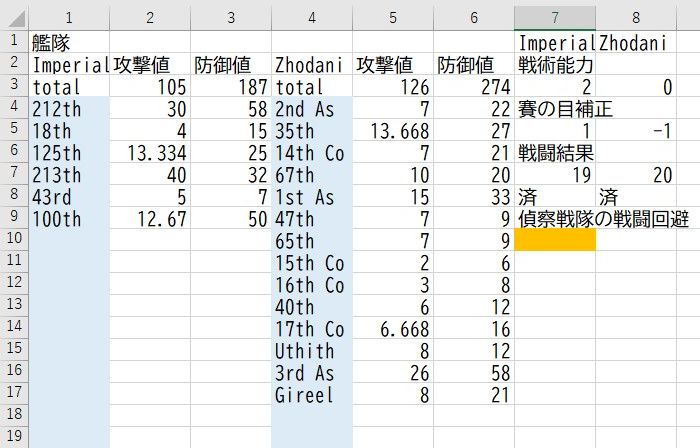Image resolution: width=700 pixels, height=448 pixels.
Task: Click the 17th Co fleet cell
Action: (312, 328)
